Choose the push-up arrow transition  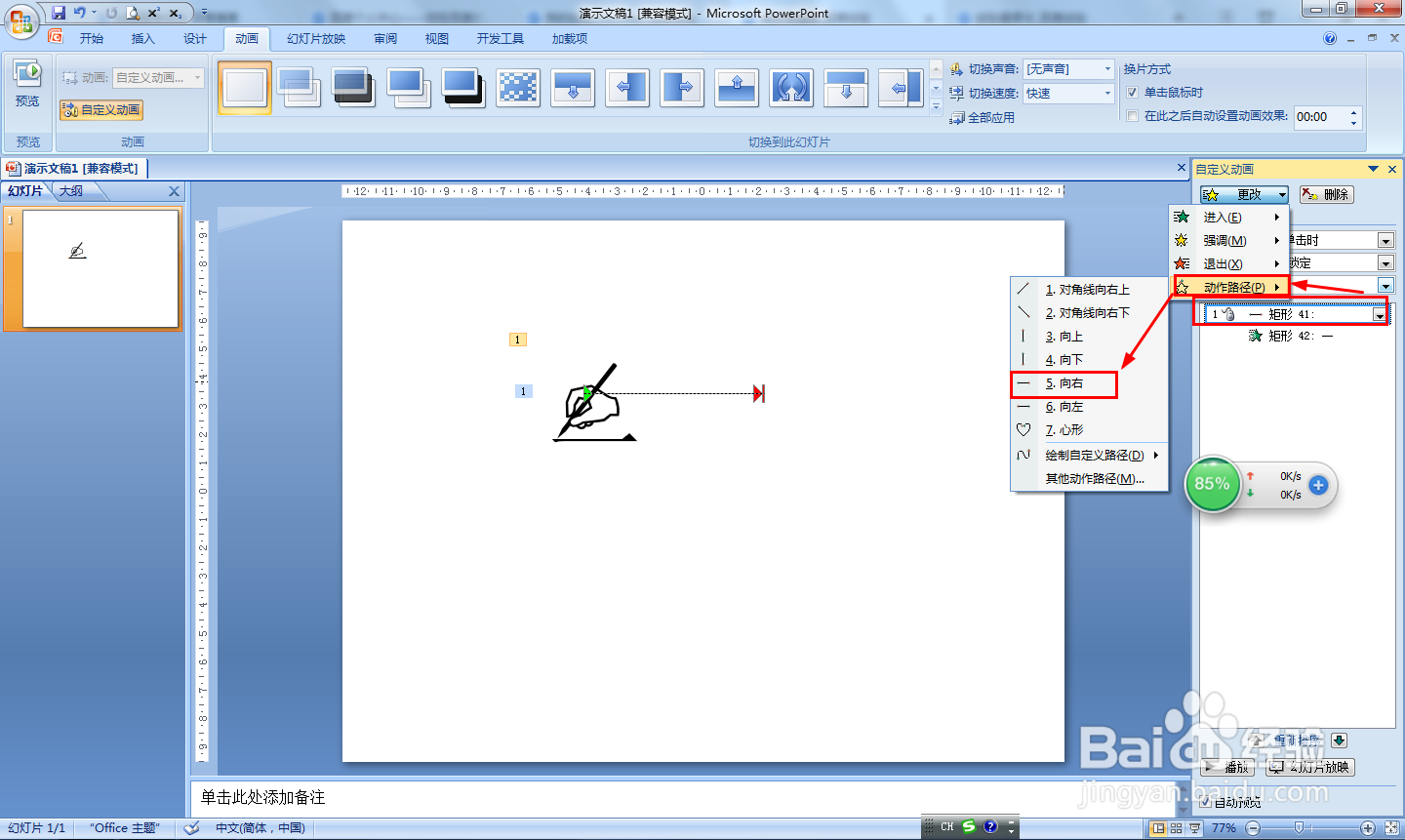[737, 88]
